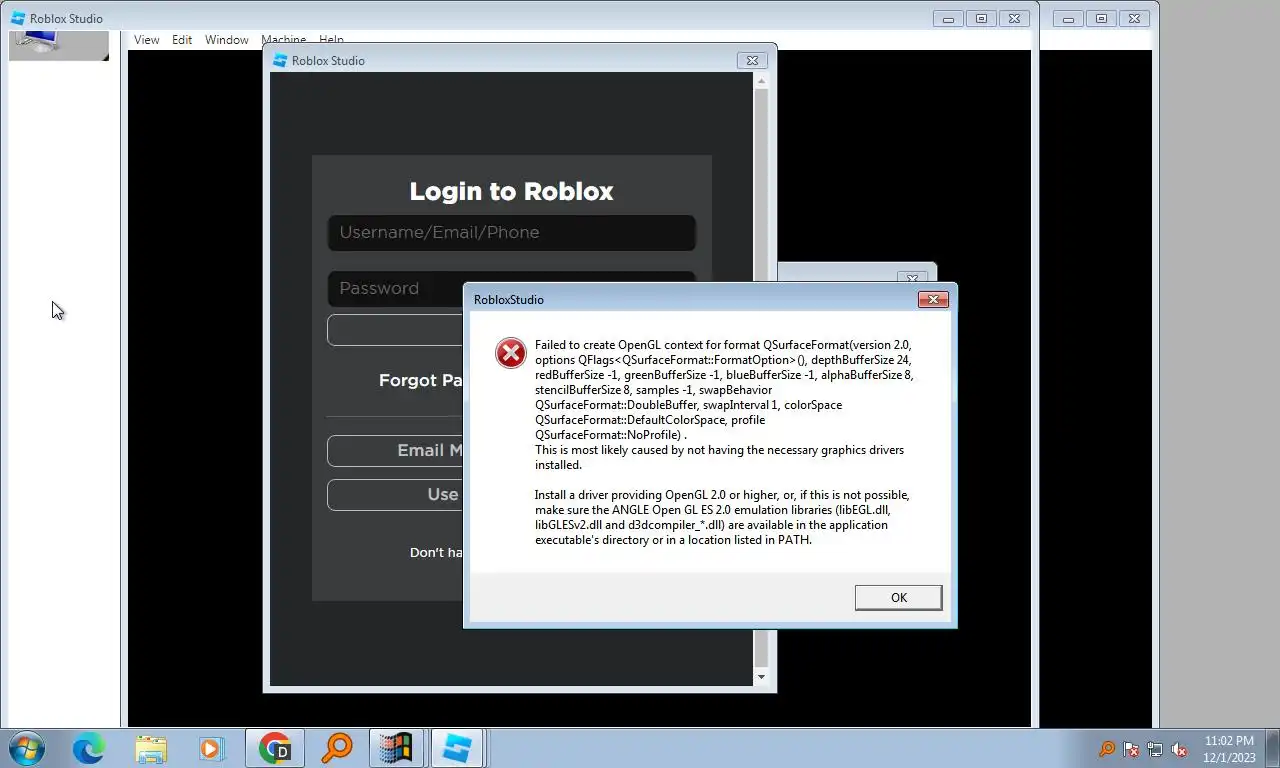Switch to the Windows flag app in taskbar
The width and height of the screenshot is (1280, 768).
(x=397, y=748)
